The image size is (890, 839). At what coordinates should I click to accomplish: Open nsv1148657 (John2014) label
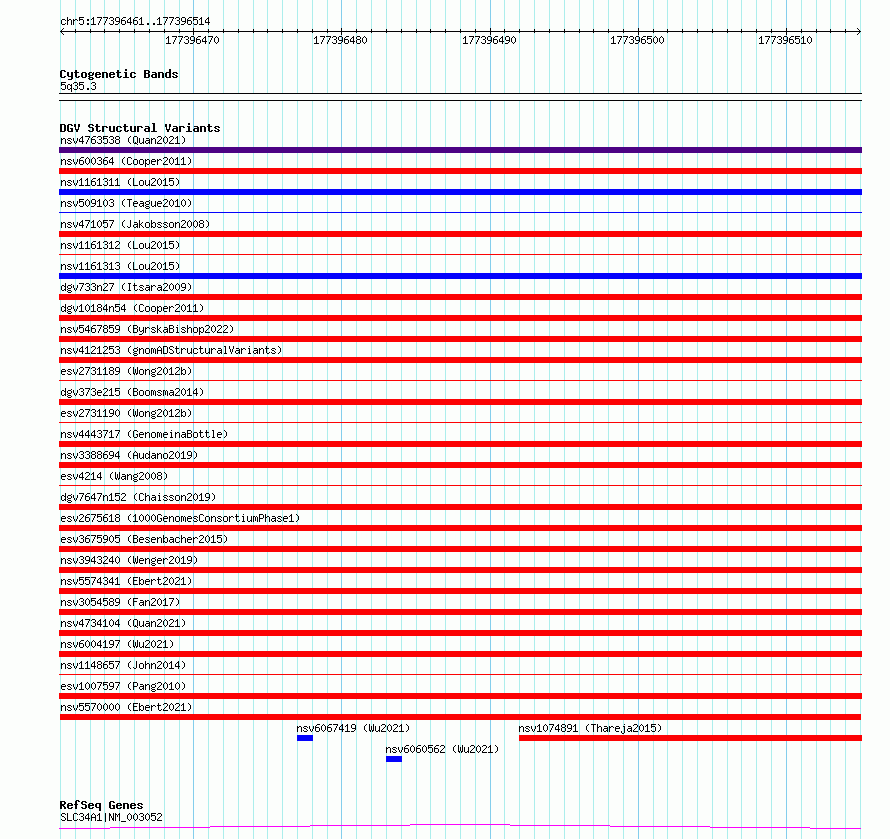[123, 665]
